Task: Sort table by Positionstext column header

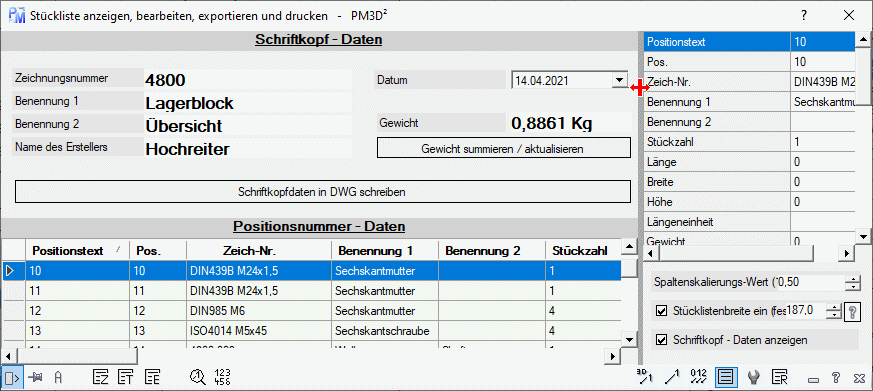Action: 77,251
